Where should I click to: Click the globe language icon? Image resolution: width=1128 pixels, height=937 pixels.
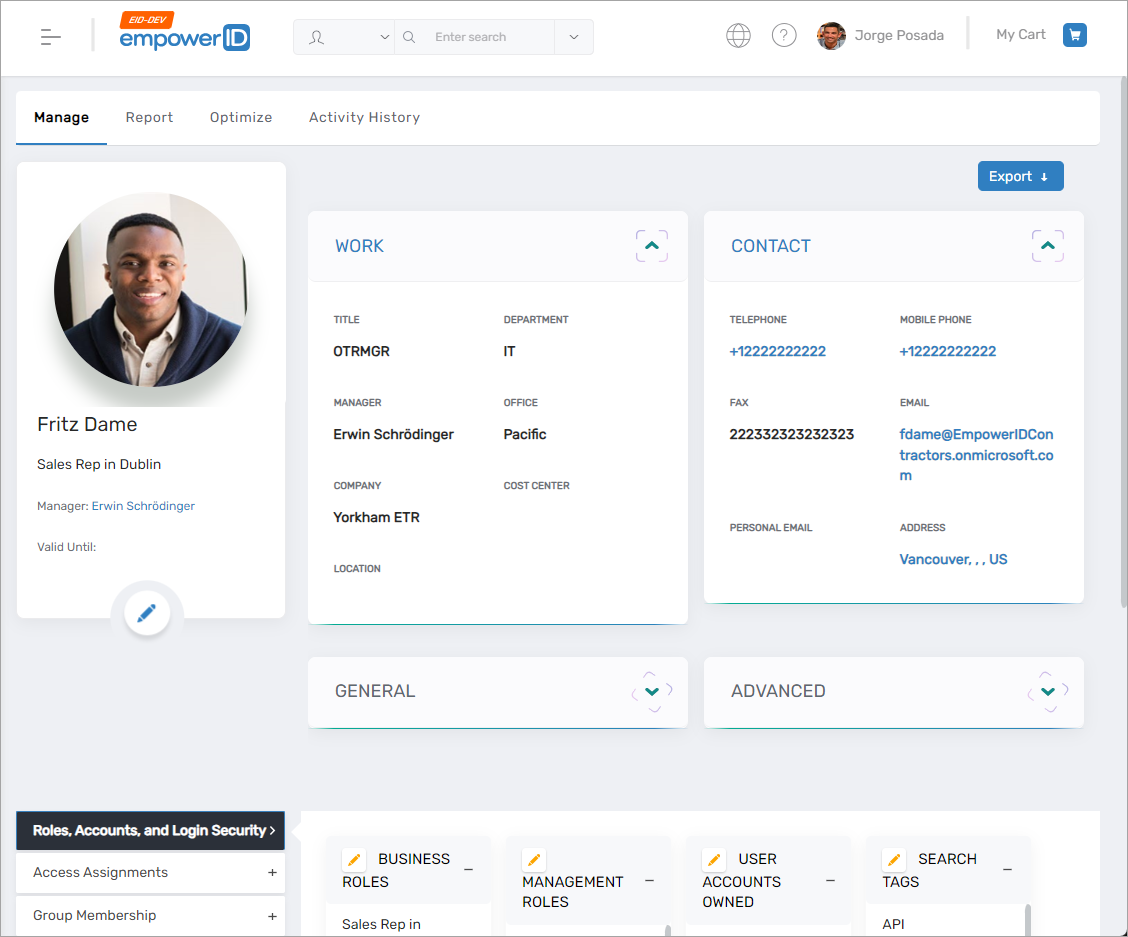point(738,34)
